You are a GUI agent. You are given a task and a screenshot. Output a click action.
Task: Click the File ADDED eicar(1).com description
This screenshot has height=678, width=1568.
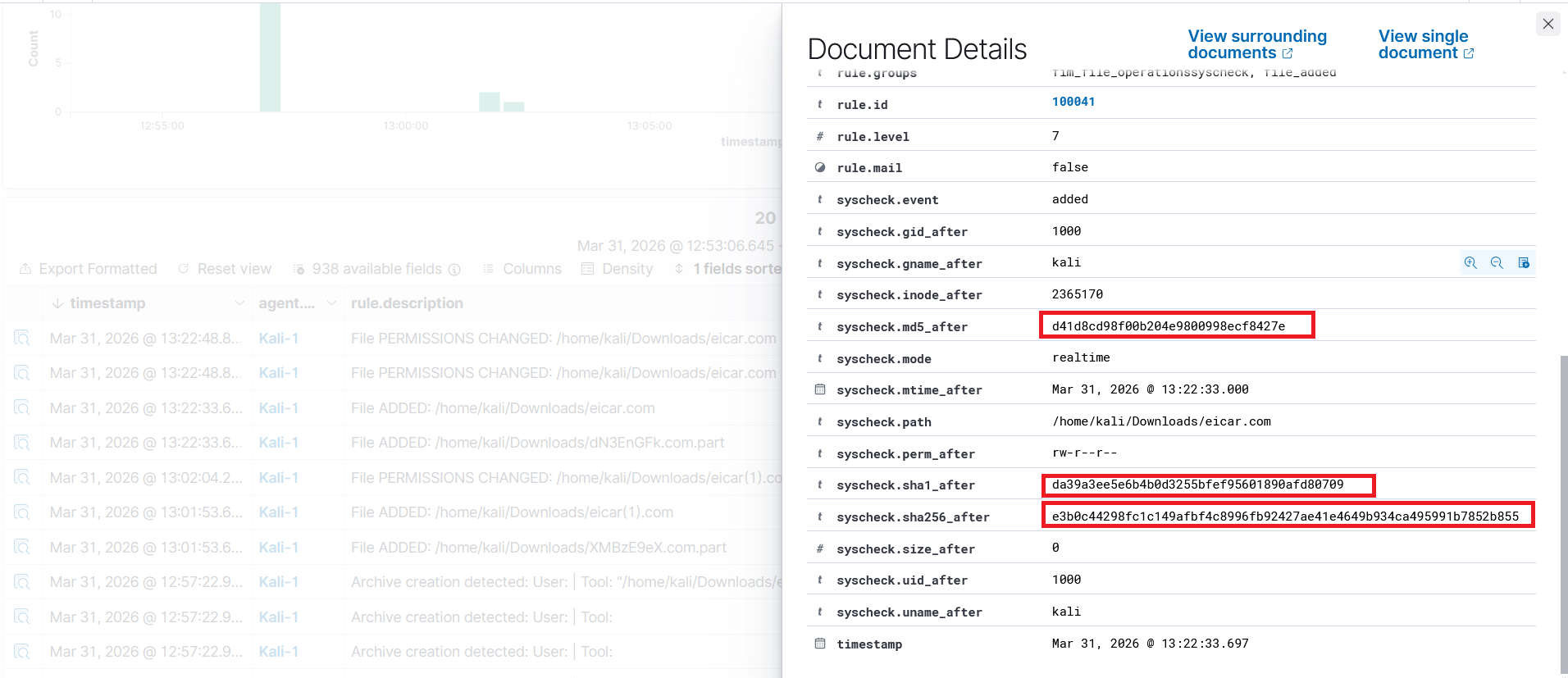coord(513,512)
